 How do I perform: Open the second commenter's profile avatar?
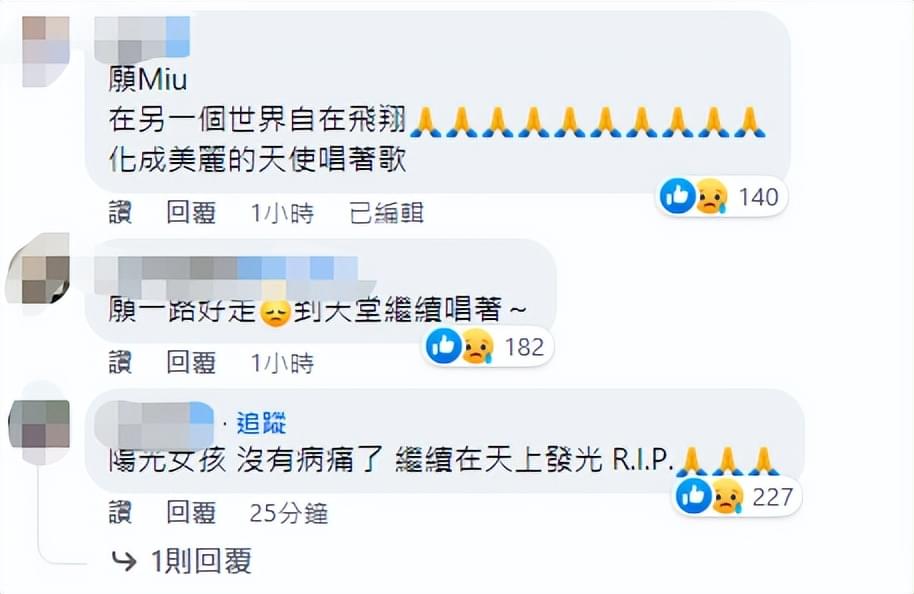coord(40,271)
